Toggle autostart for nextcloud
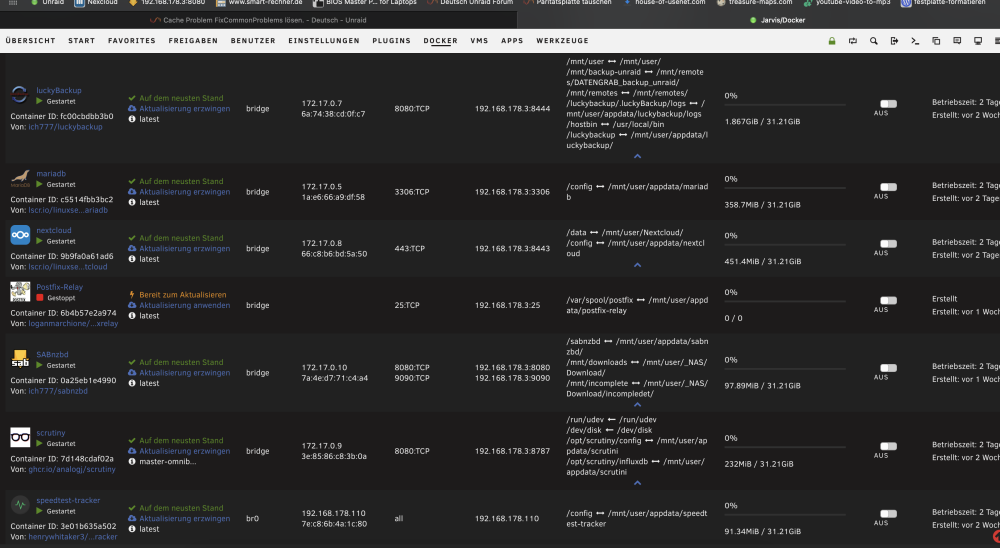The image size is (1000, 548). [888, 244]
